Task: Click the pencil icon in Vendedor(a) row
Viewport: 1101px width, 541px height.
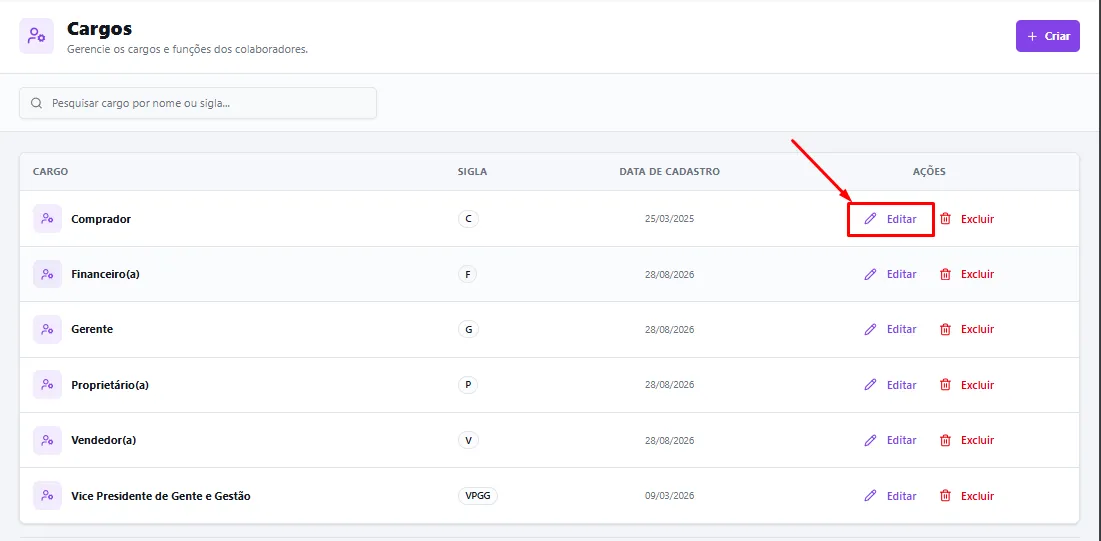Action: (870, 440)
